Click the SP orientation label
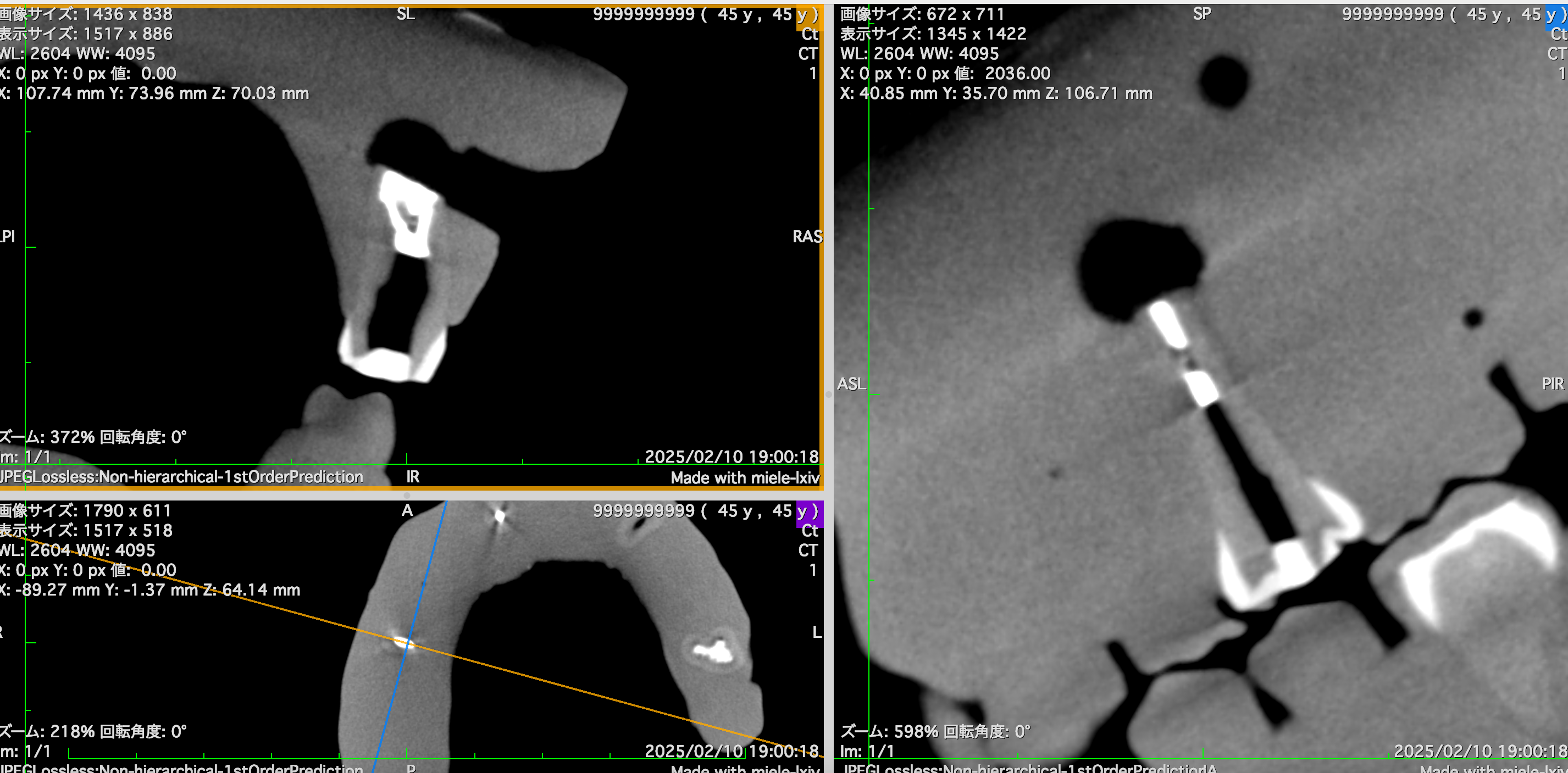 point(1201,13)
